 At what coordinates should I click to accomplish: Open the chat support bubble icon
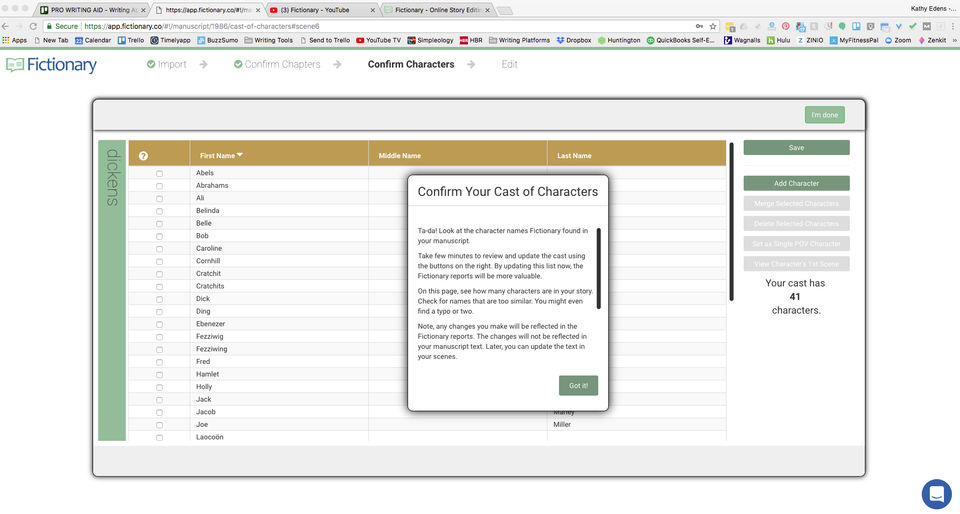936,493
